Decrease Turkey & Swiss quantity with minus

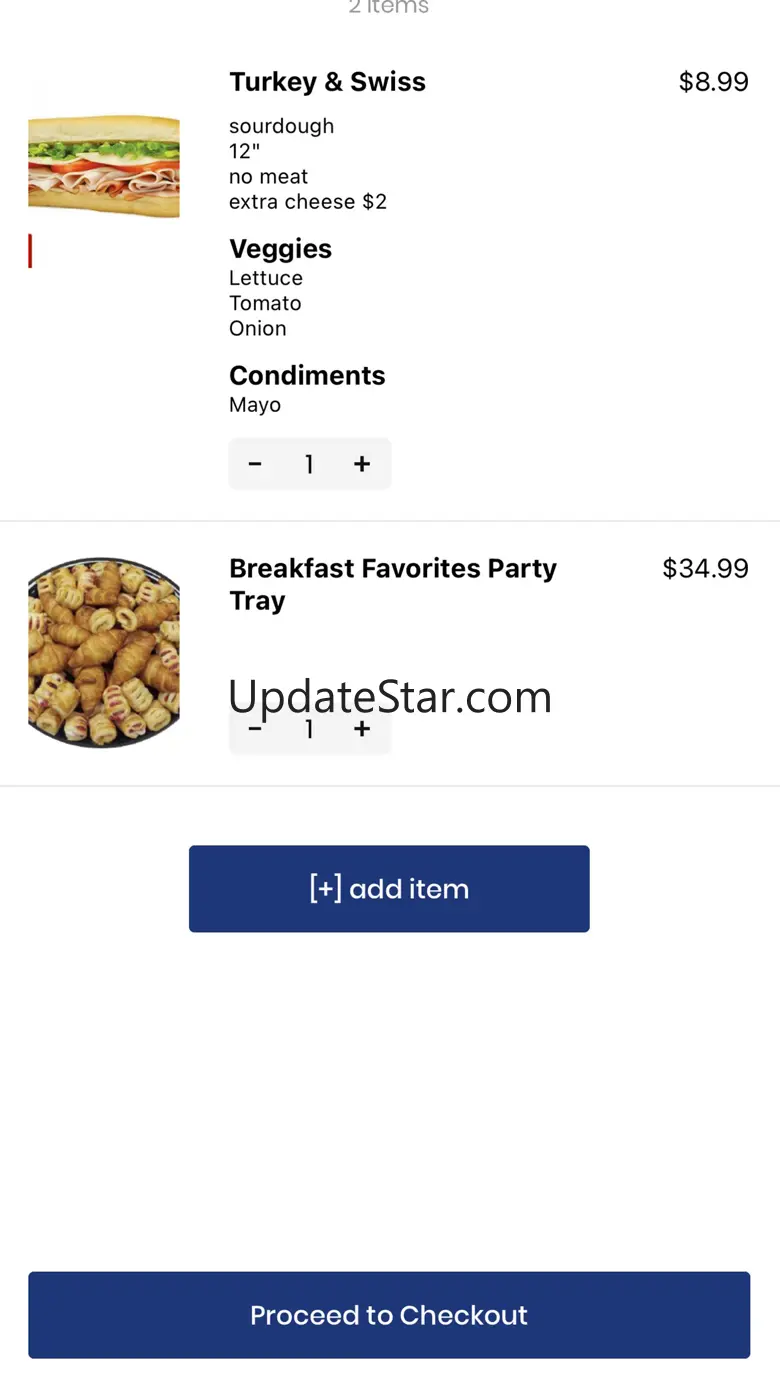pos(255,464)
